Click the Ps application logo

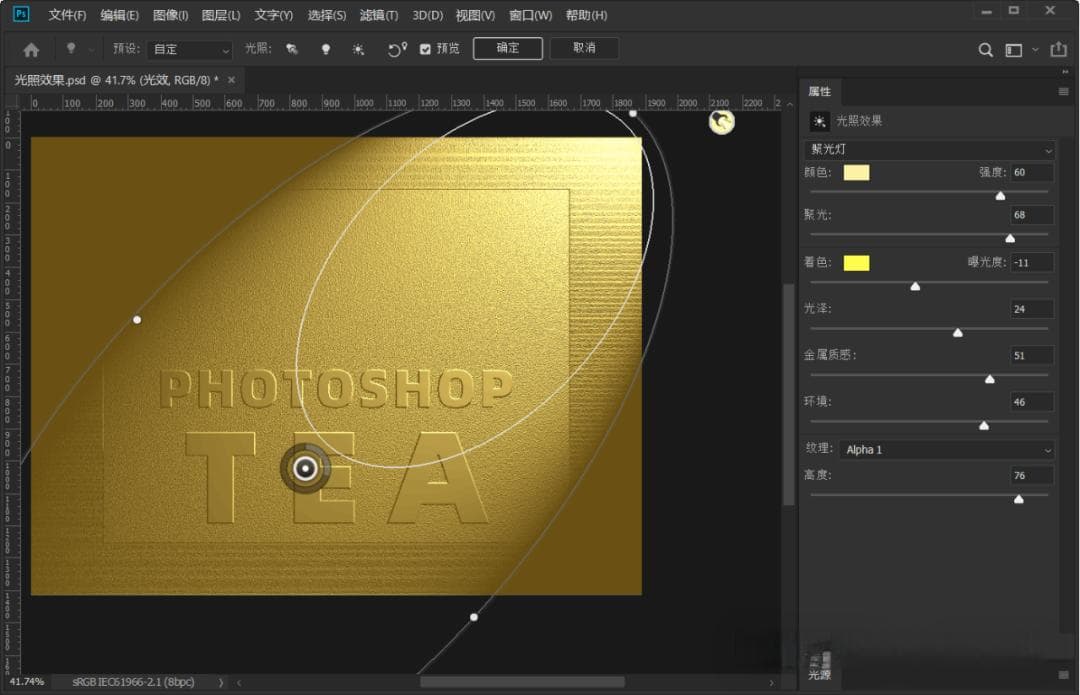coord(21,14)
